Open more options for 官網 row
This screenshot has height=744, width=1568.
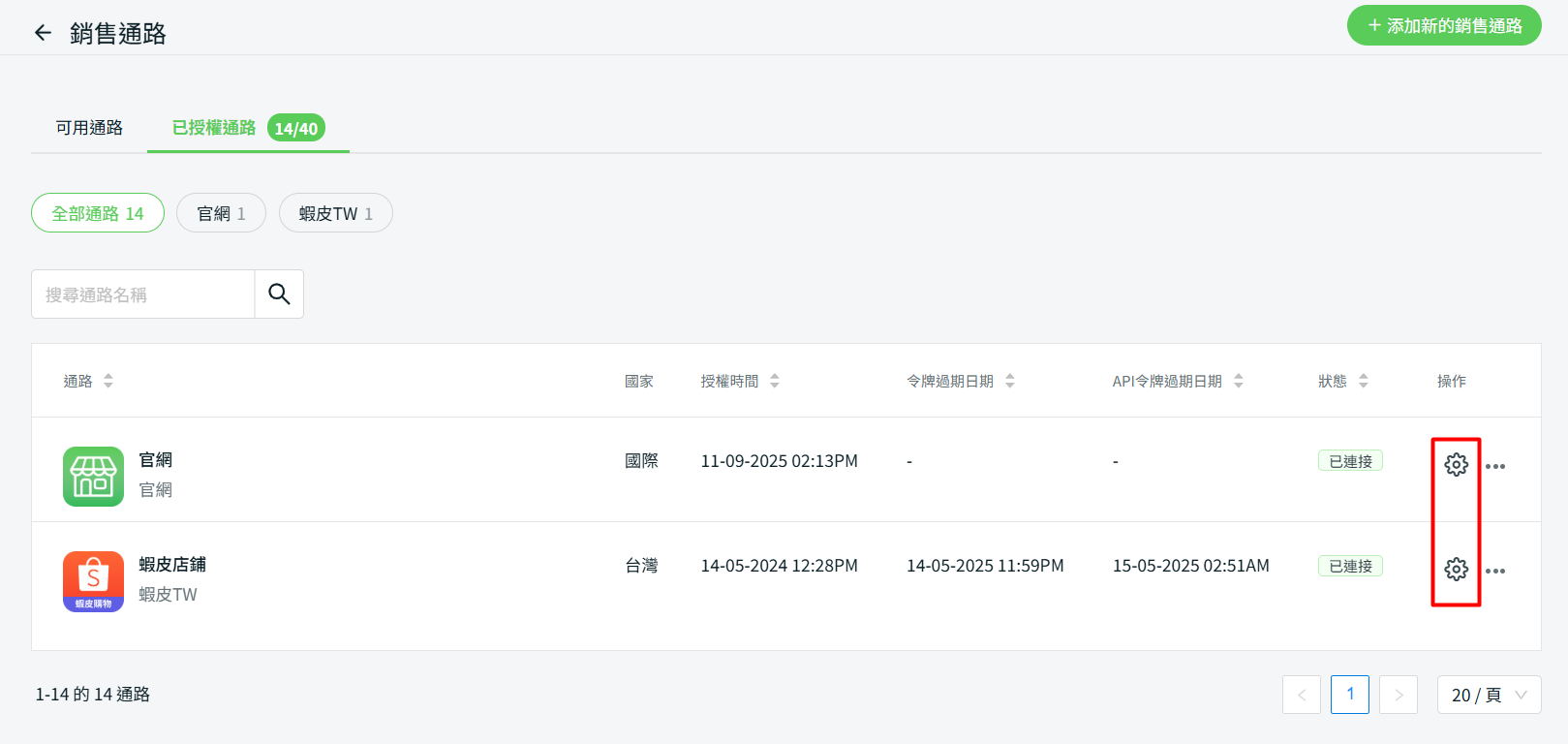(1495, 467)
